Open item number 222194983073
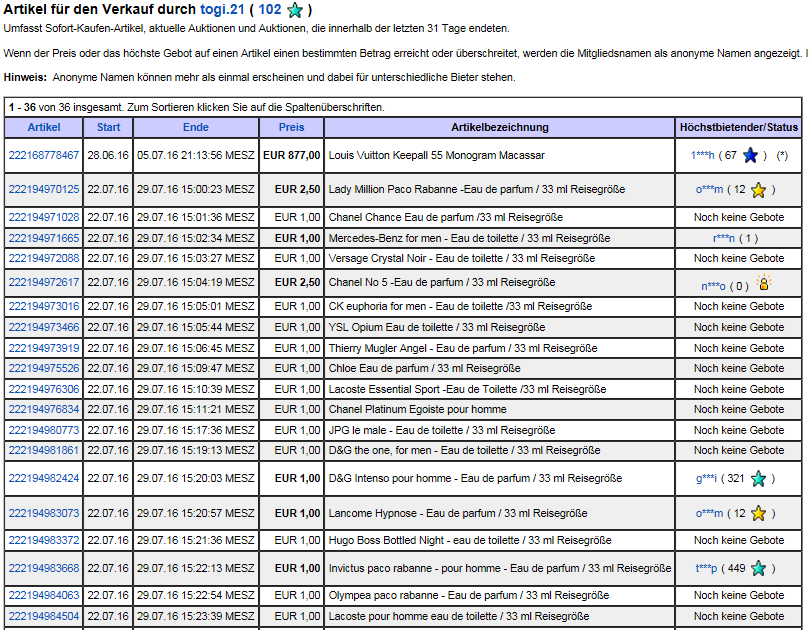Image resolution: width=809 pixels, height=630 pixels. (x=44, y=513)
